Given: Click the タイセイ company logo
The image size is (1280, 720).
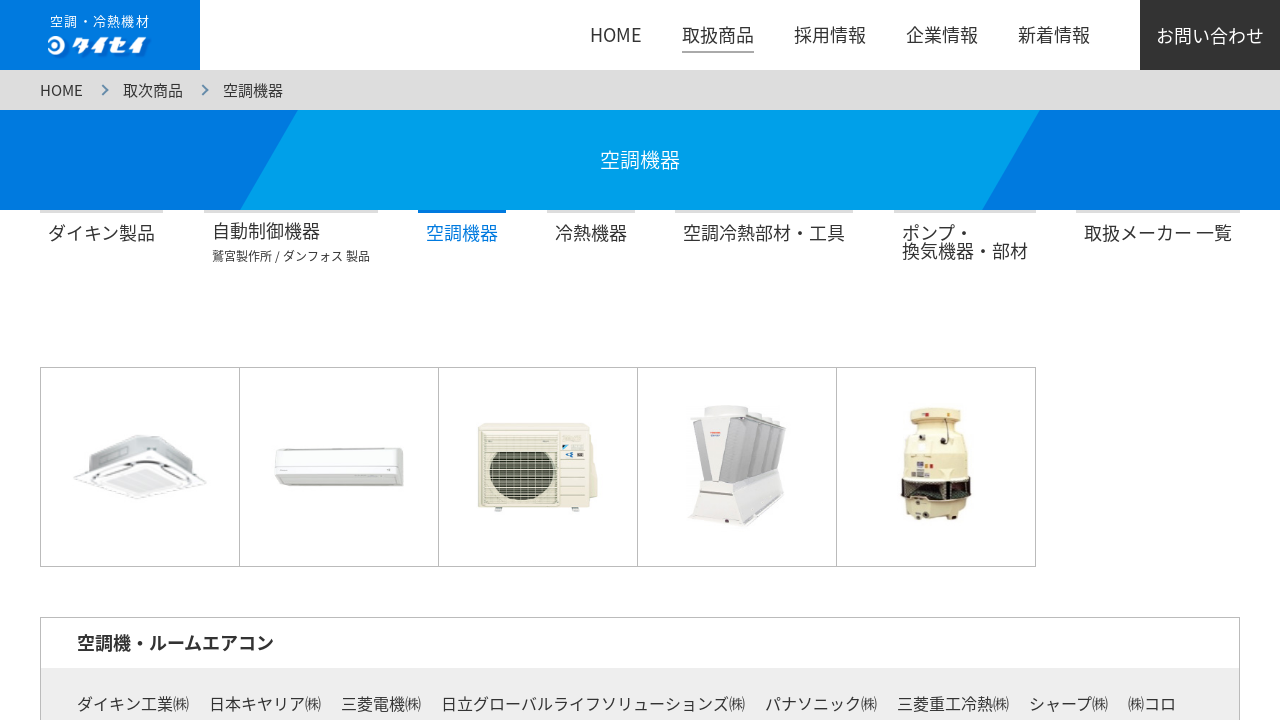Looking at the screenshot, I should (x=100, y=35).
